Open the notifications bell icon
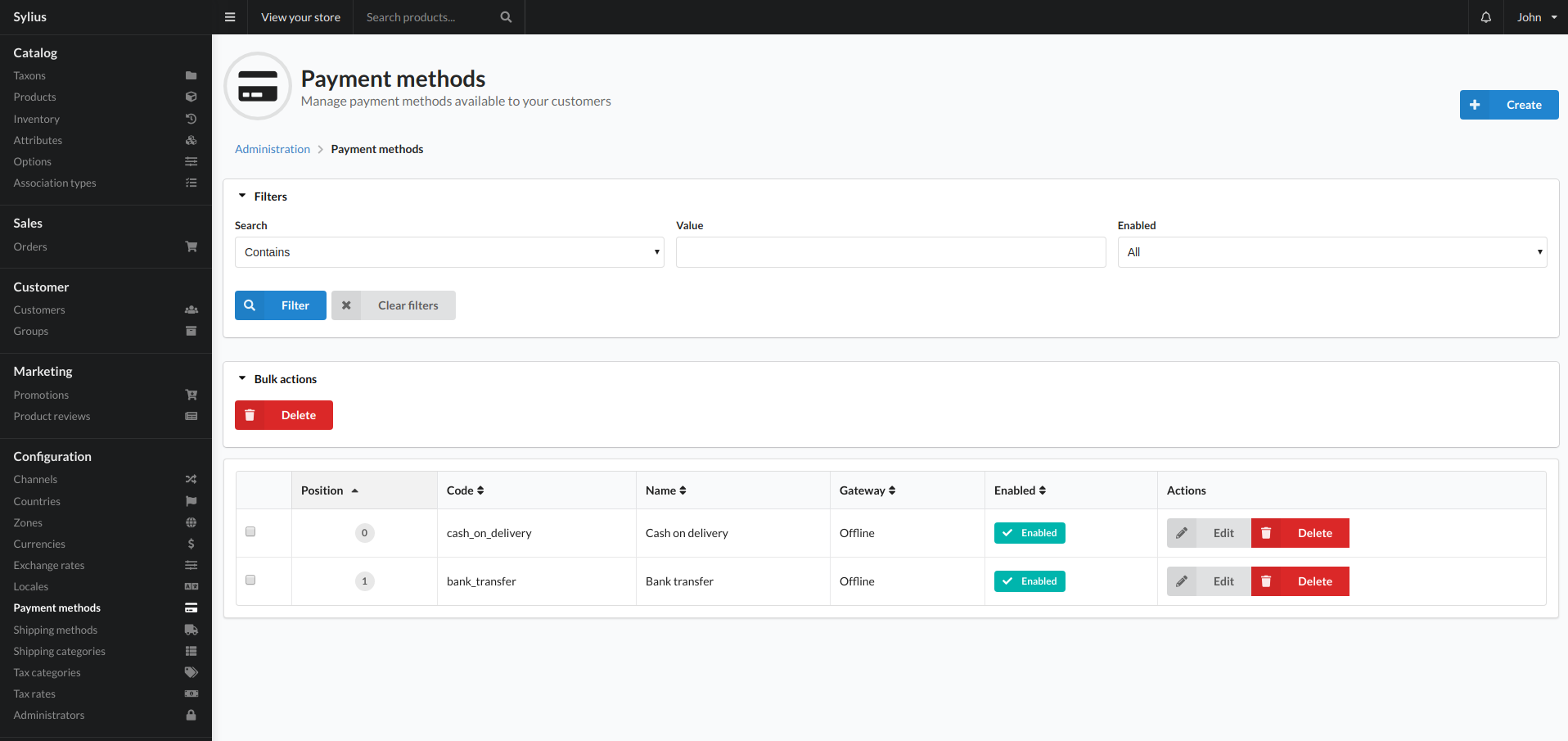The width and height of the screenshot is (1568, 741). coord(1486,17)
